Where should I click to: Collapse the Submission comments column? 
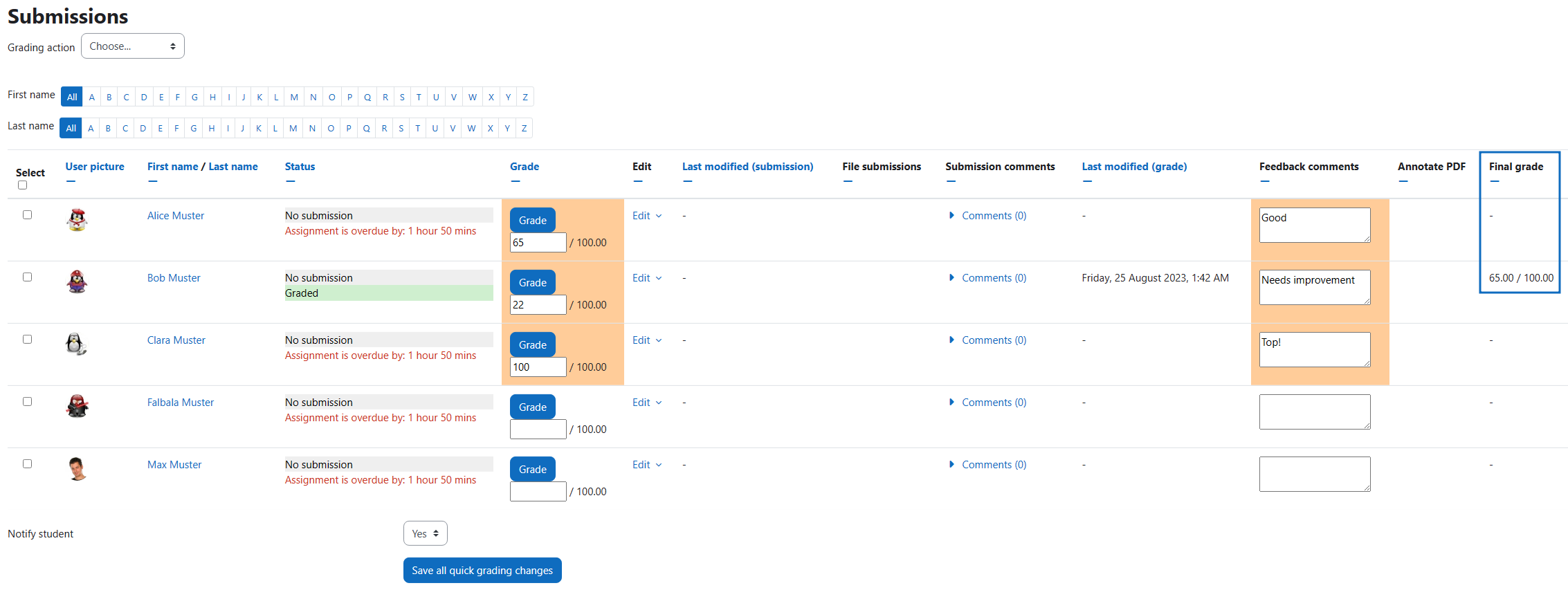(951, 181)
